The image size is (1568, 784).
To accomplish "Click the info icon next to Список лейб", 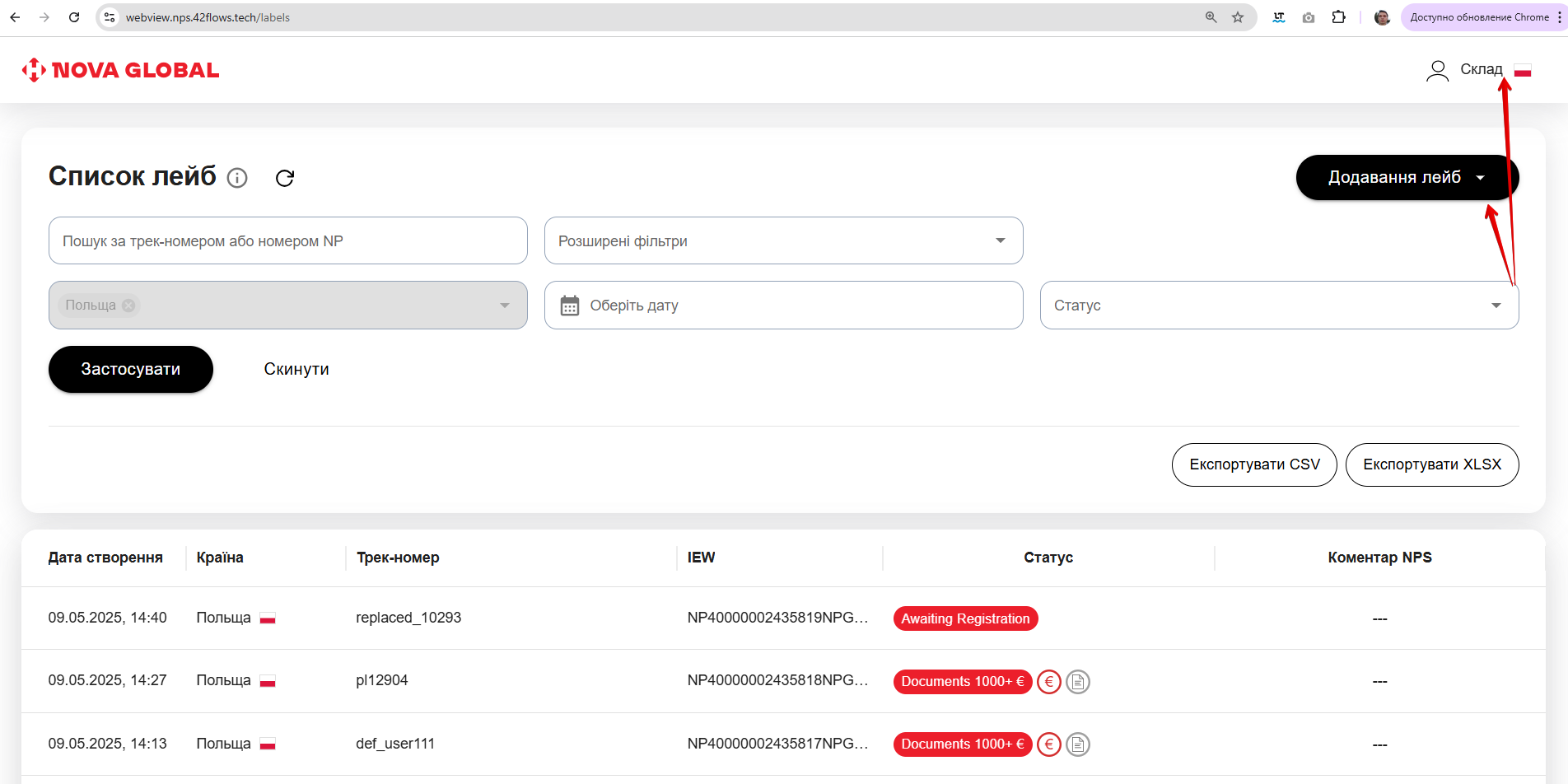I will pos(237,178).
